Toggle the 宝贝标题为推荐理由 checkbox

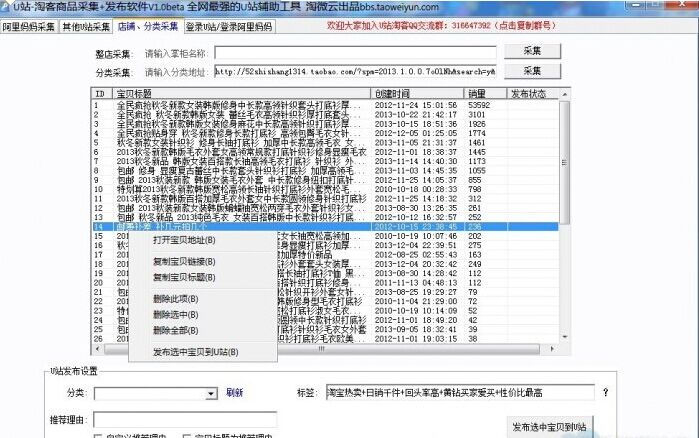point(186,436)
